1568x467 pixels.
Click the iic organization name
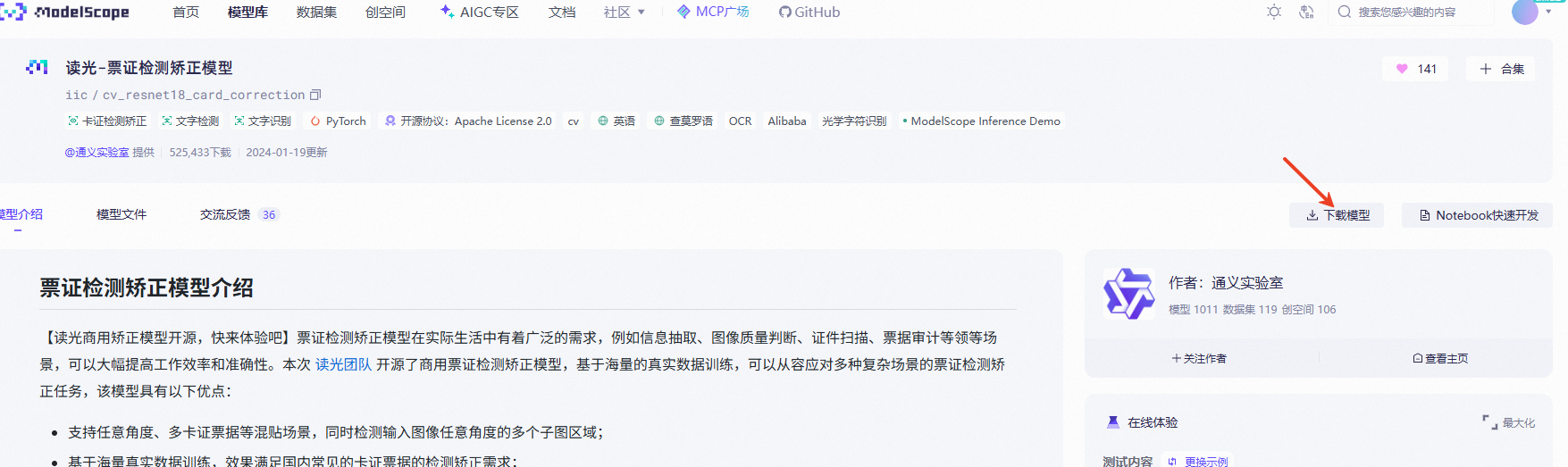point(77,95)
